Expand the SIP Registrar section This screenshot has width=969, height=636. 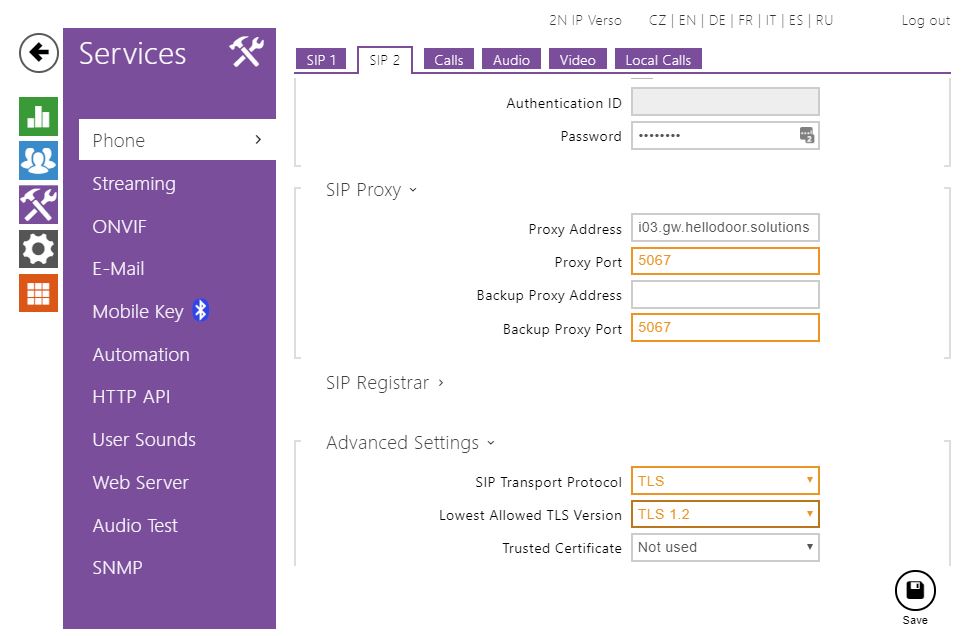point(384,383)
